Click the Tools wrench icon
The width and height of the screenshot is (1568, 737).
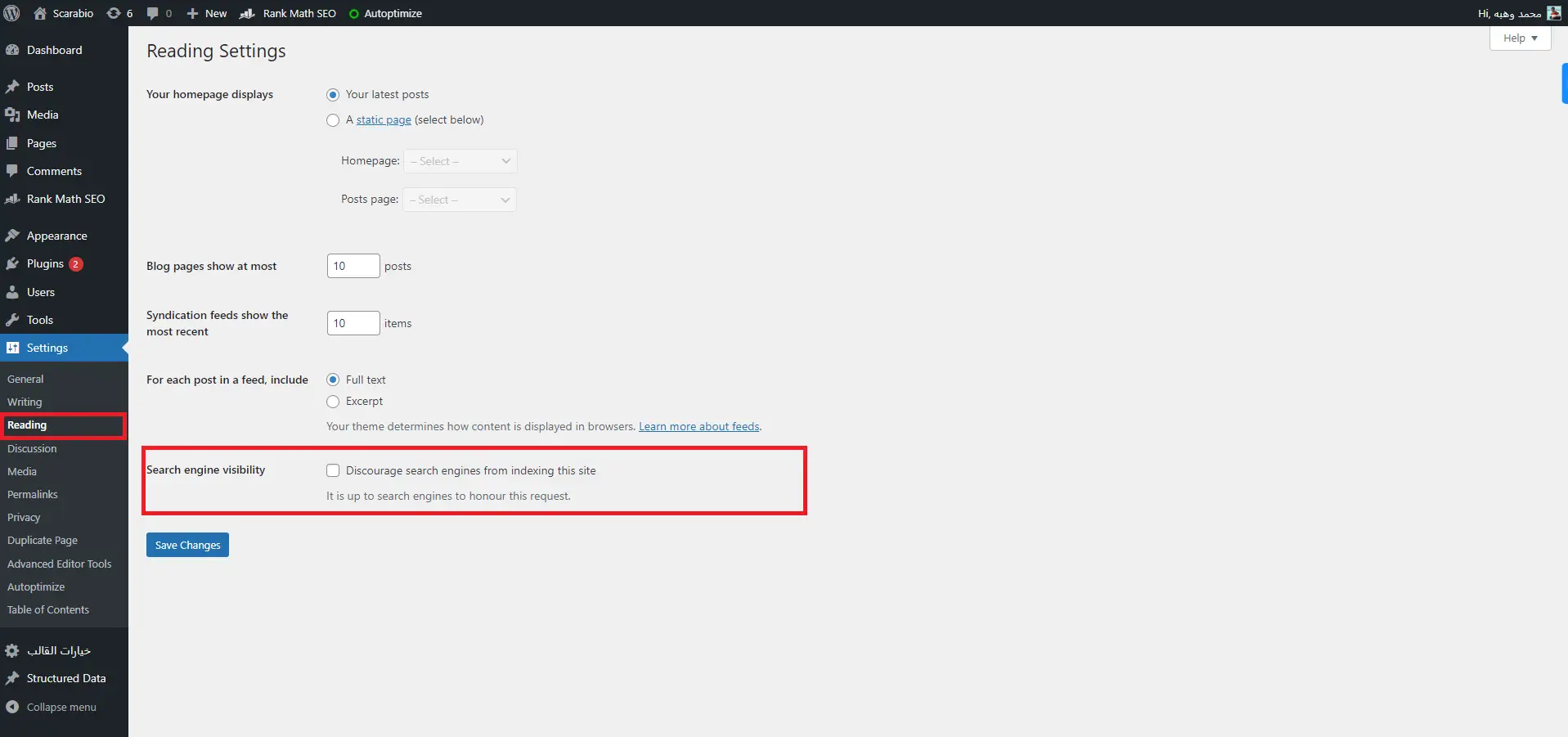(x=12, y=321)
